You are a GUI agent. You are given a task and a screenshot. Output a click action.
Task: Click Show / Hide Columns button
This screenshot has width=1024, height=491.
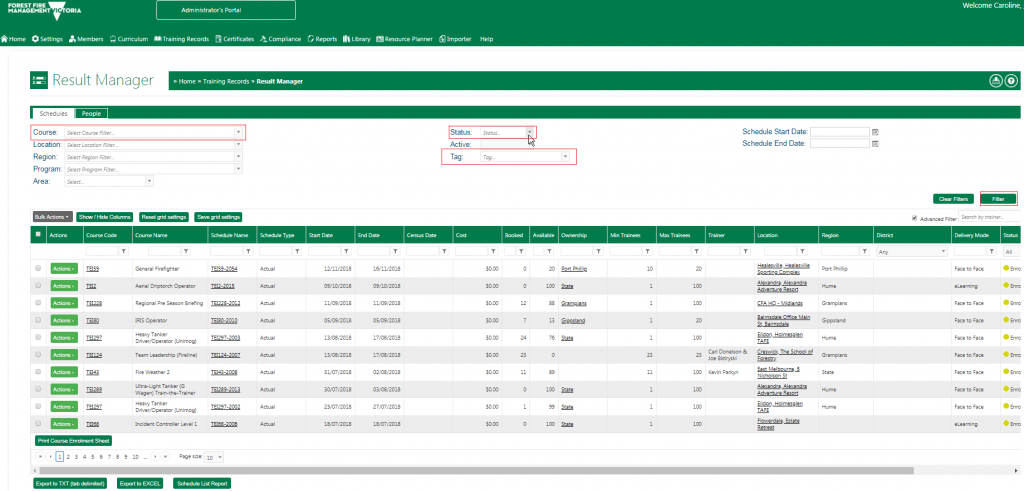(x=104, y=217)
